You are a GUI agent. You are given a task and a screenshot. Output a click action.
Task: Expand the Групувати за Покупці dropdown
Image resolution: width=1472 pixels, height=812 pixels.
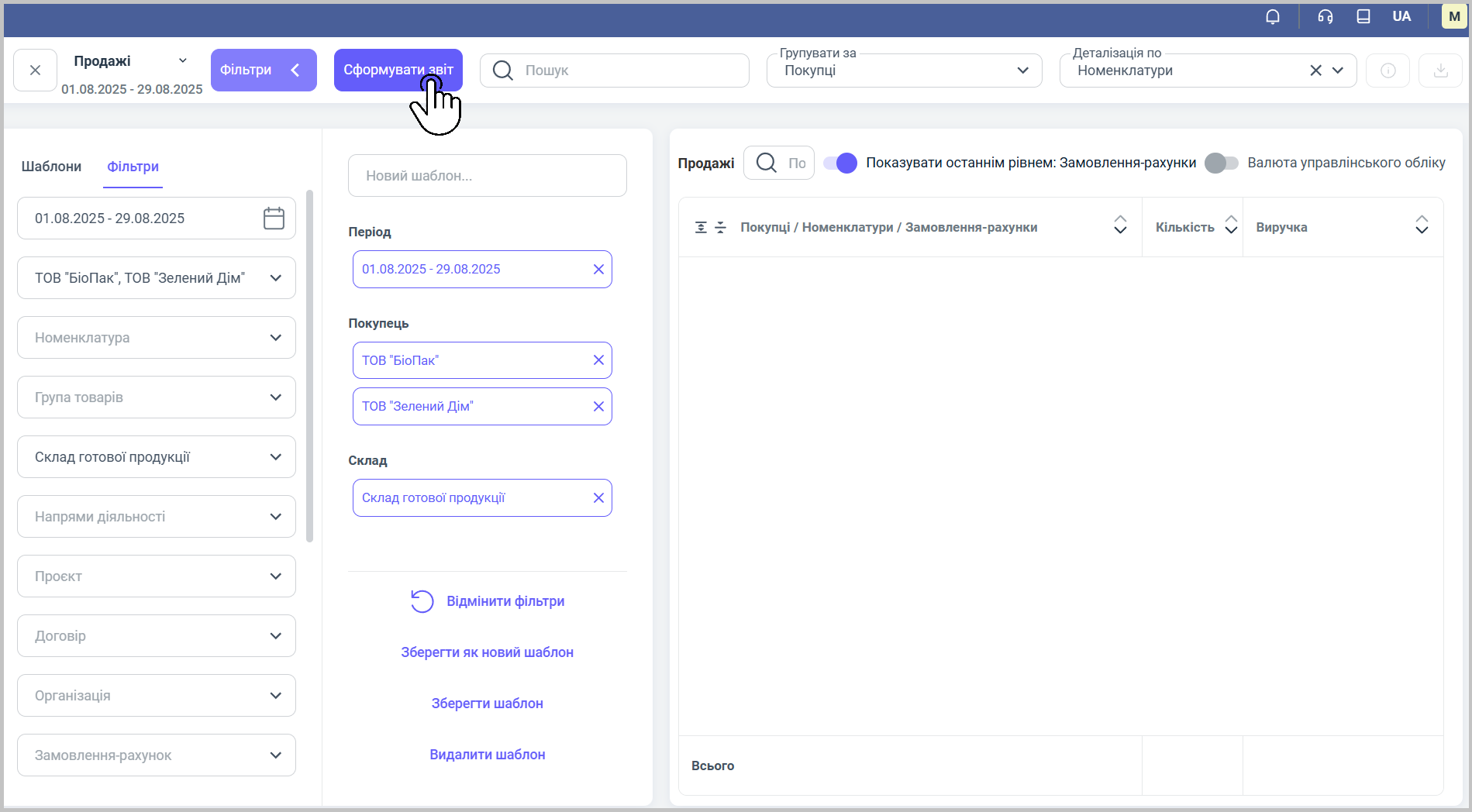click(1022, 71)
